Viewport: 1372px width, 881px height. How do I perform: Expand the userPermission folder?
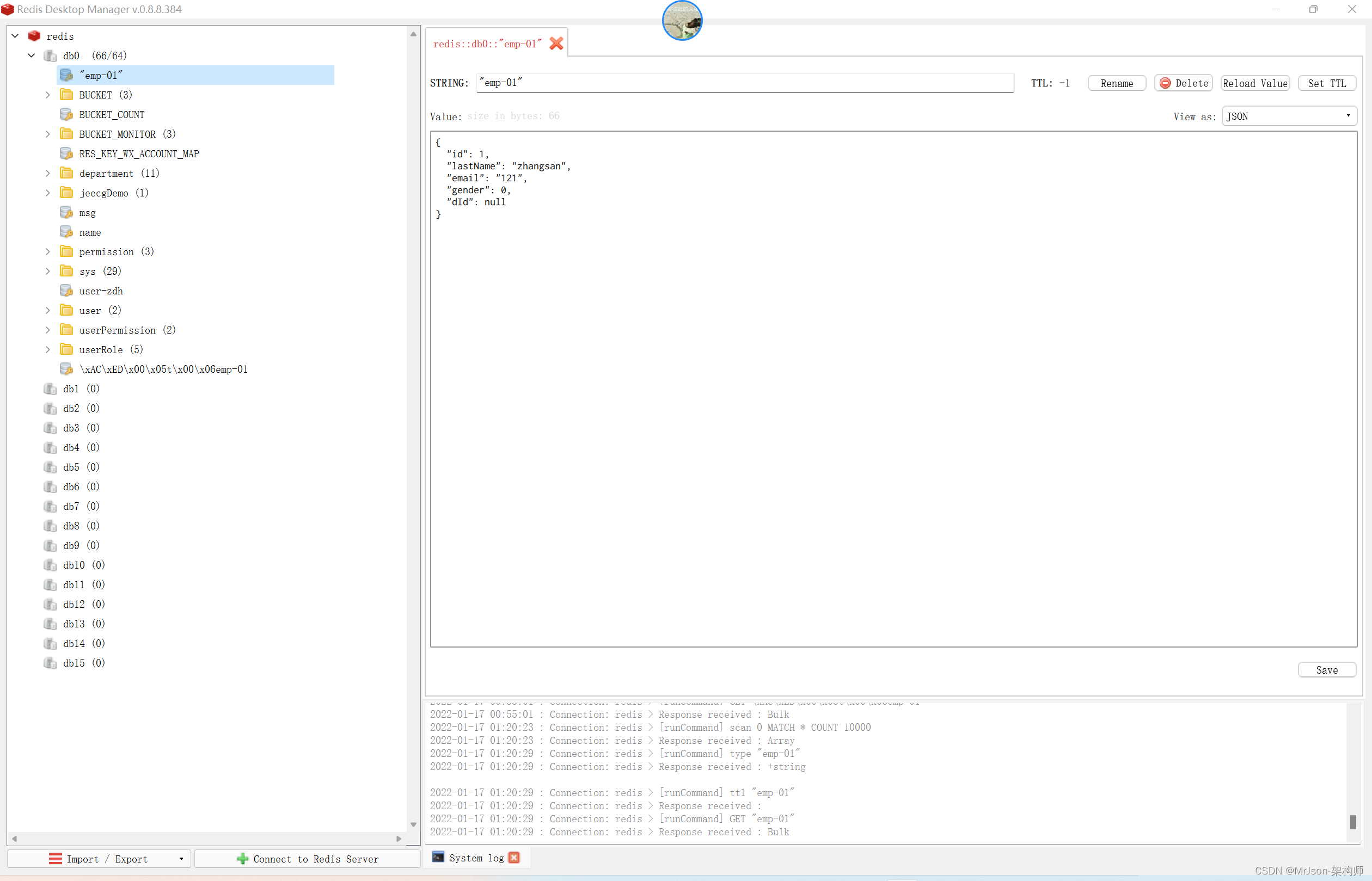(48, 330)
